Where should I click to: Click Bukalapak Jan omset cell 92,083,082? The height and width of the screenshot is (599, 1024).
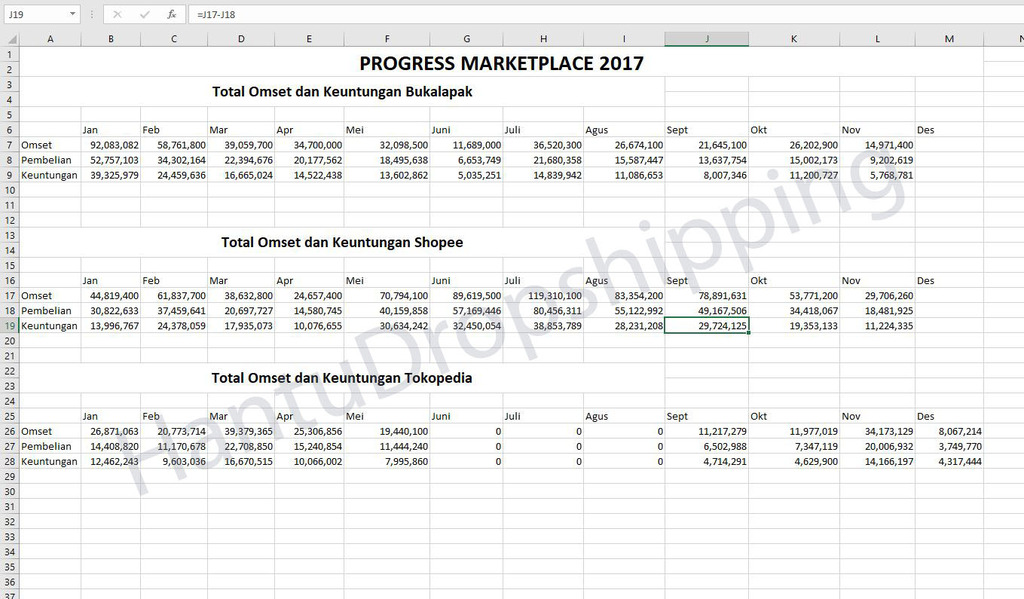click(111, 145)
